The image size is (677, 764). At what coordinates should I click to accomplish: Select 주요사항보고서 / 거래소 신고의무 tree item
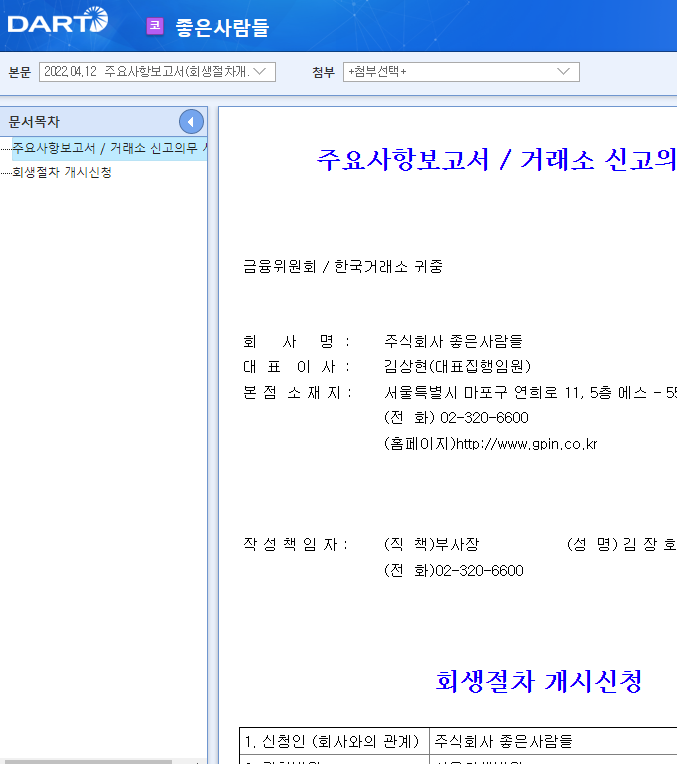pyautogui.click(x=110, y=148)
